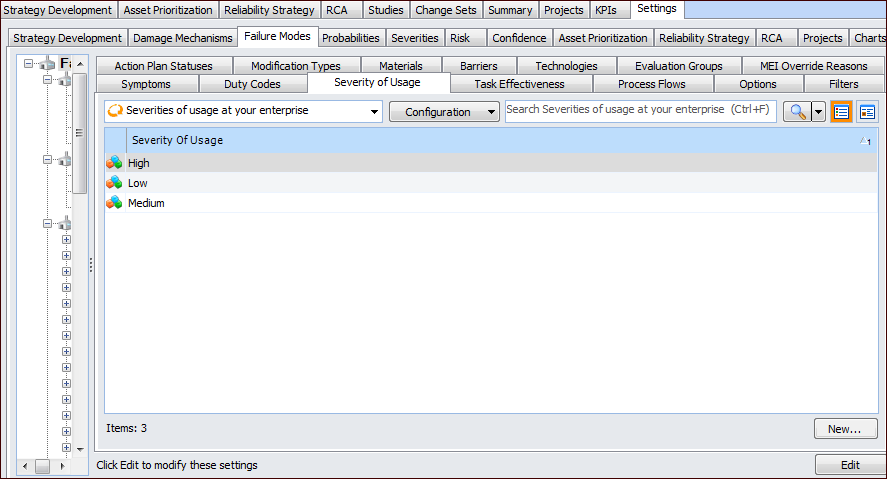Click in the Search Severities input field
Image resolution: width=887 pixels, height=479 pixels.
click(x=640, y=111)
